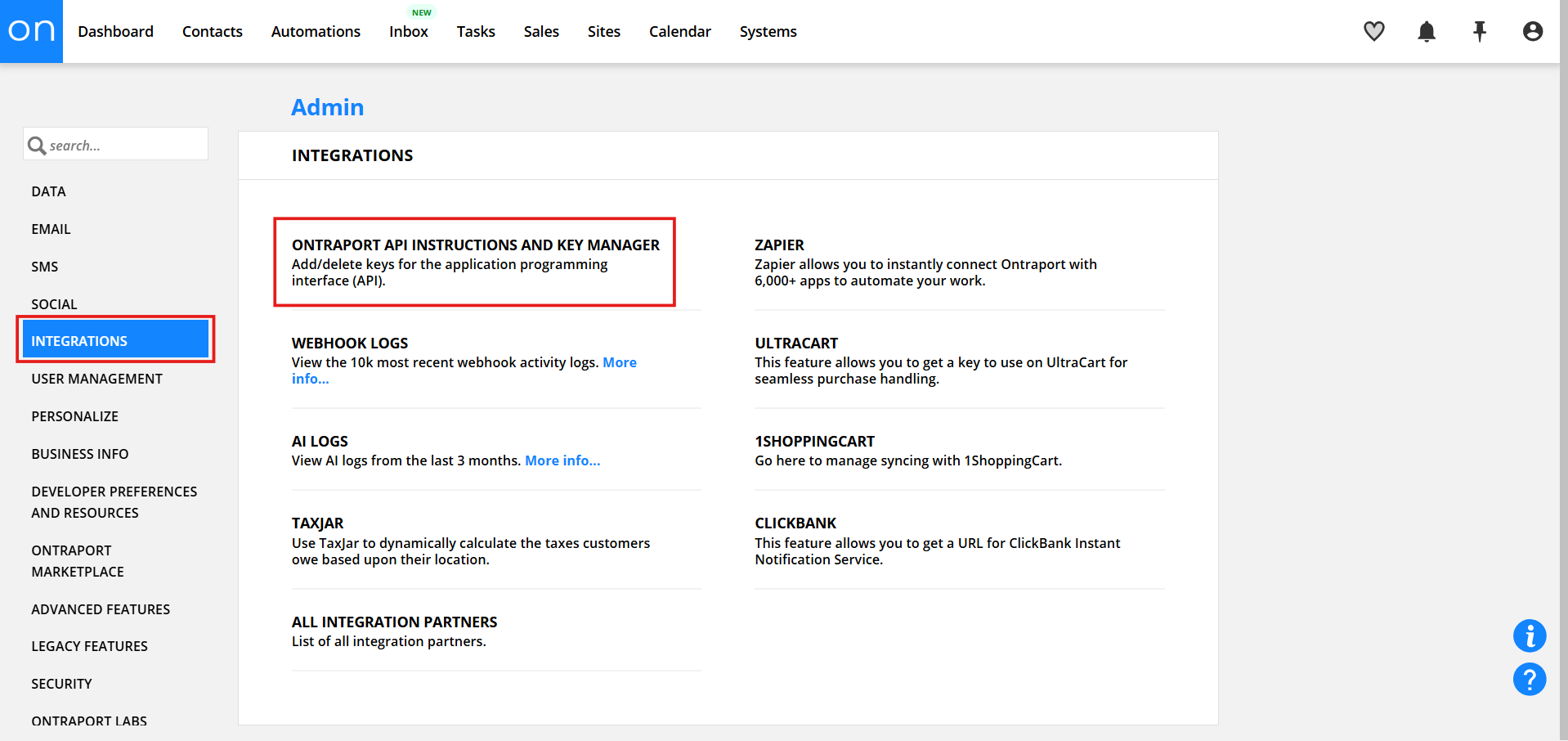Viewport: 1568px width, 741px height.
Task: Open CLICKBANK integration
Action: (x=795, y=523)
